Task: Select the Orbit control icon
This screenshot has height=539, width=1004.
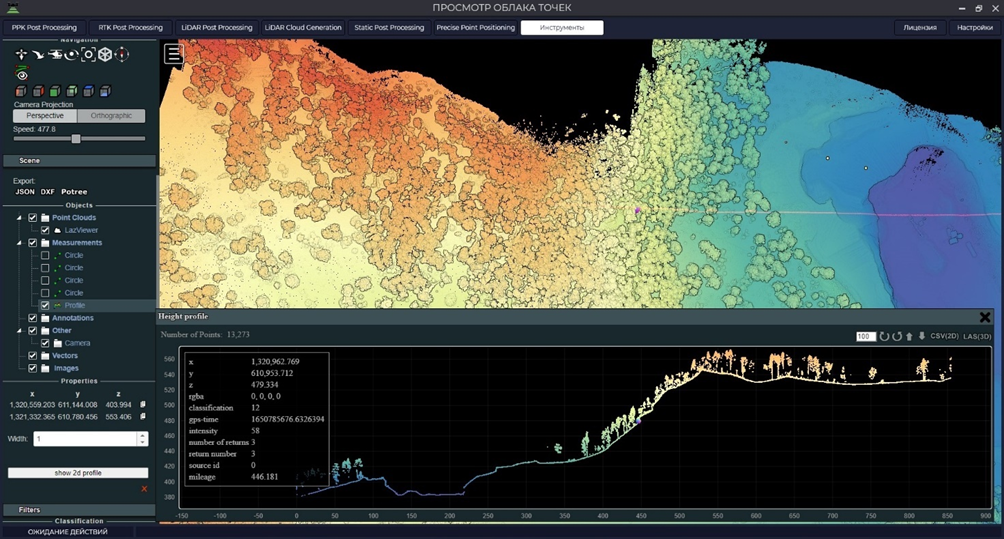Action: tap(72, 54)
